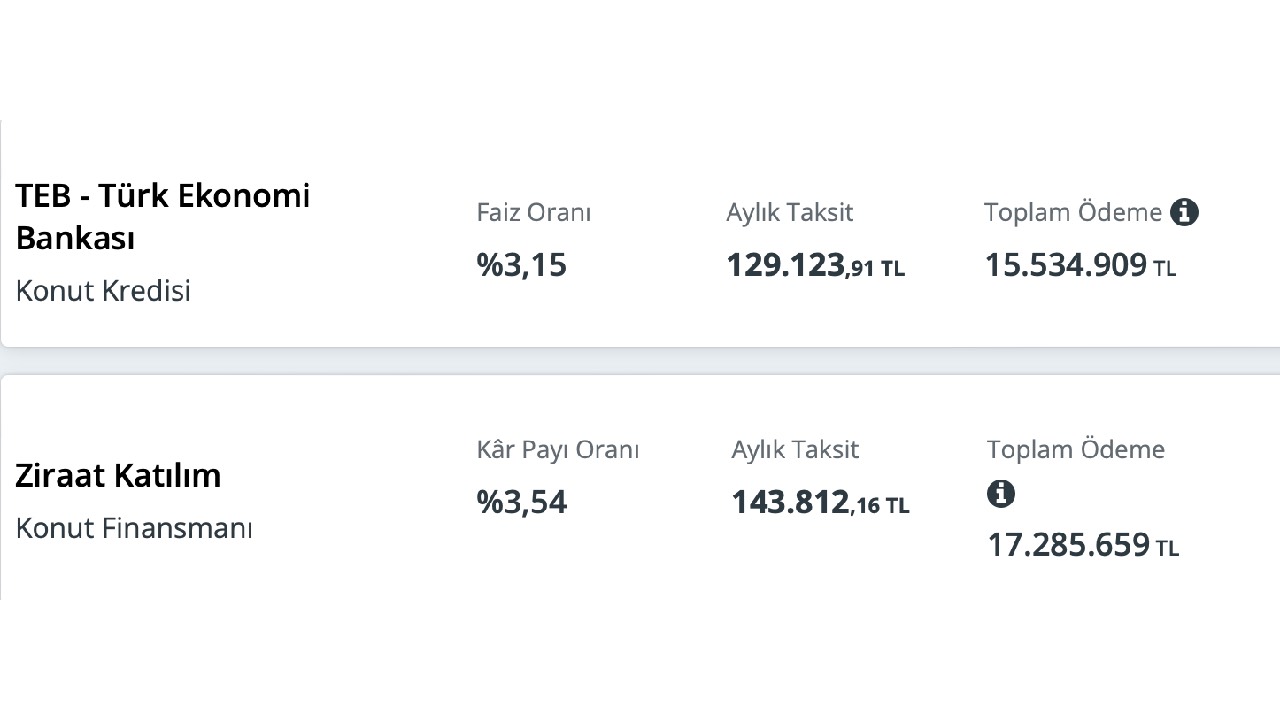Select the Konut Kredisi product label
Viewport: 1280px width, 720px height.
pos(103,291)
